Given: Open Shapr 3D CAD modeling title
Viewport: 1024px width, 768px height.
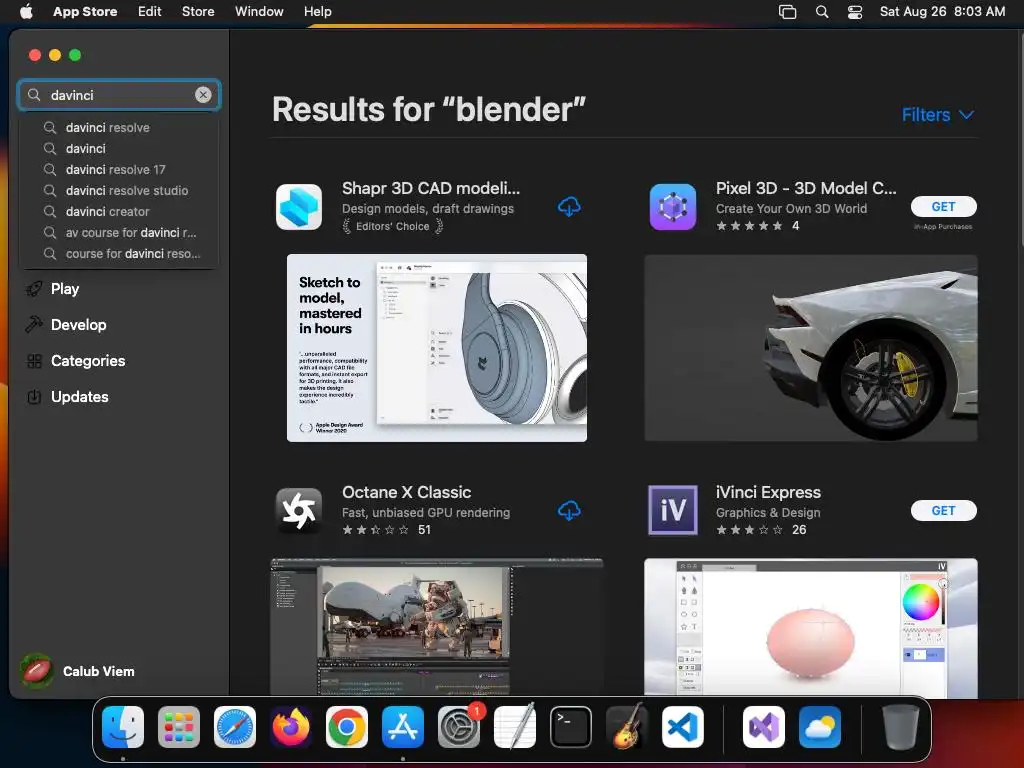Looking at the screenshot, I should [x=431, y=188].
